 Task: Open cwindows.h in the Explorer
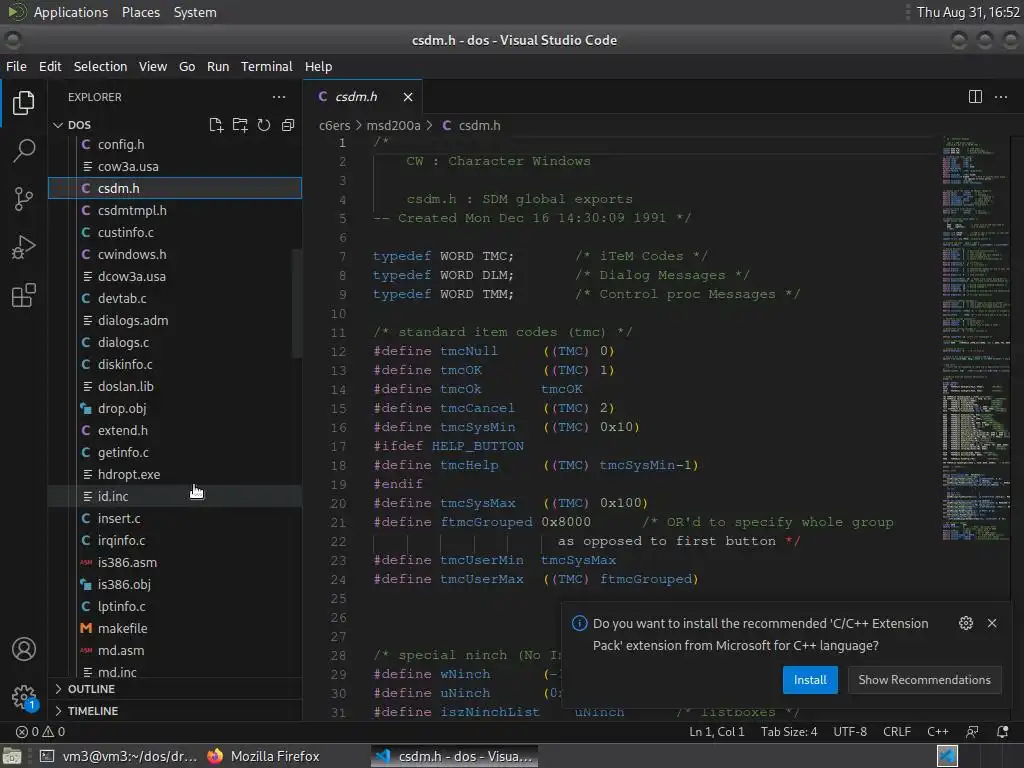175,254
